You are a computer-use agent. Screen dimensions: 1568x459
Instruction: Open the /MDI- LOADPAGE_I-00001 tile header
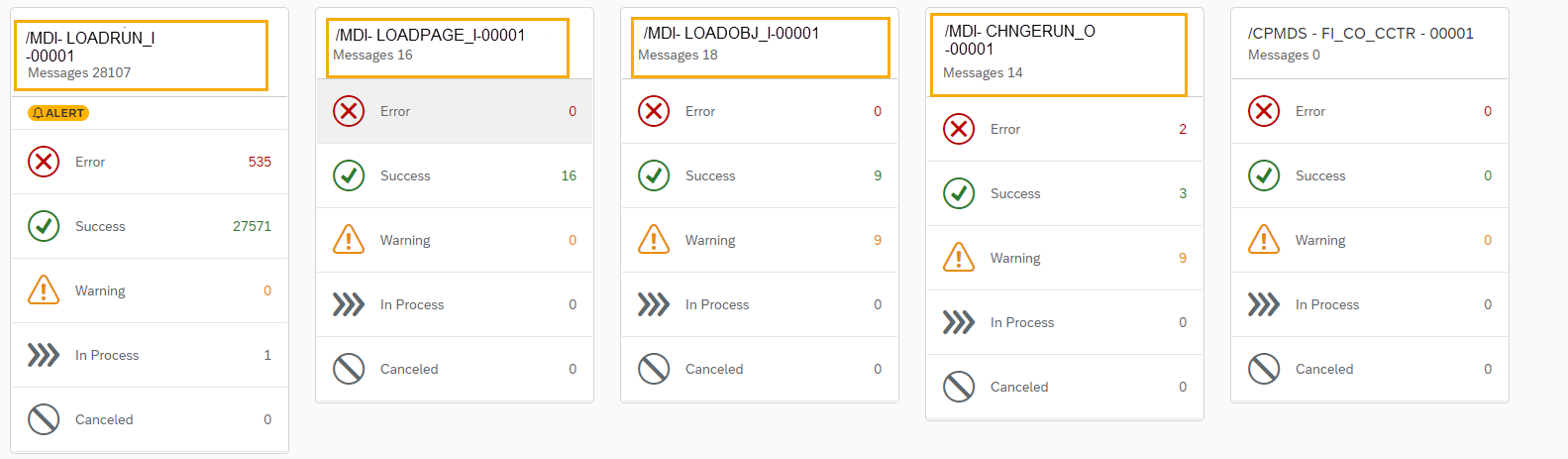pyautogui.click(x=448, y=48)
